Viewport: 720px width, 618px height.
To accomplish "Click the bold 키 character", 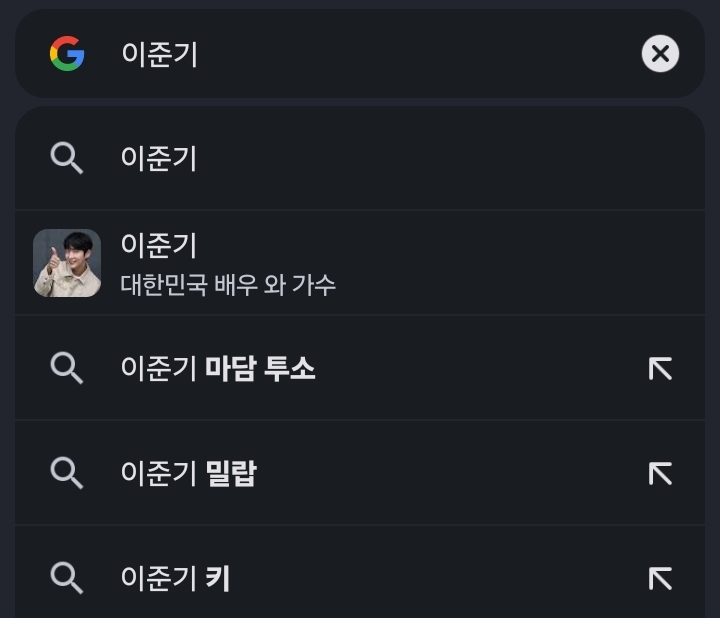I will tap(218, 578).
